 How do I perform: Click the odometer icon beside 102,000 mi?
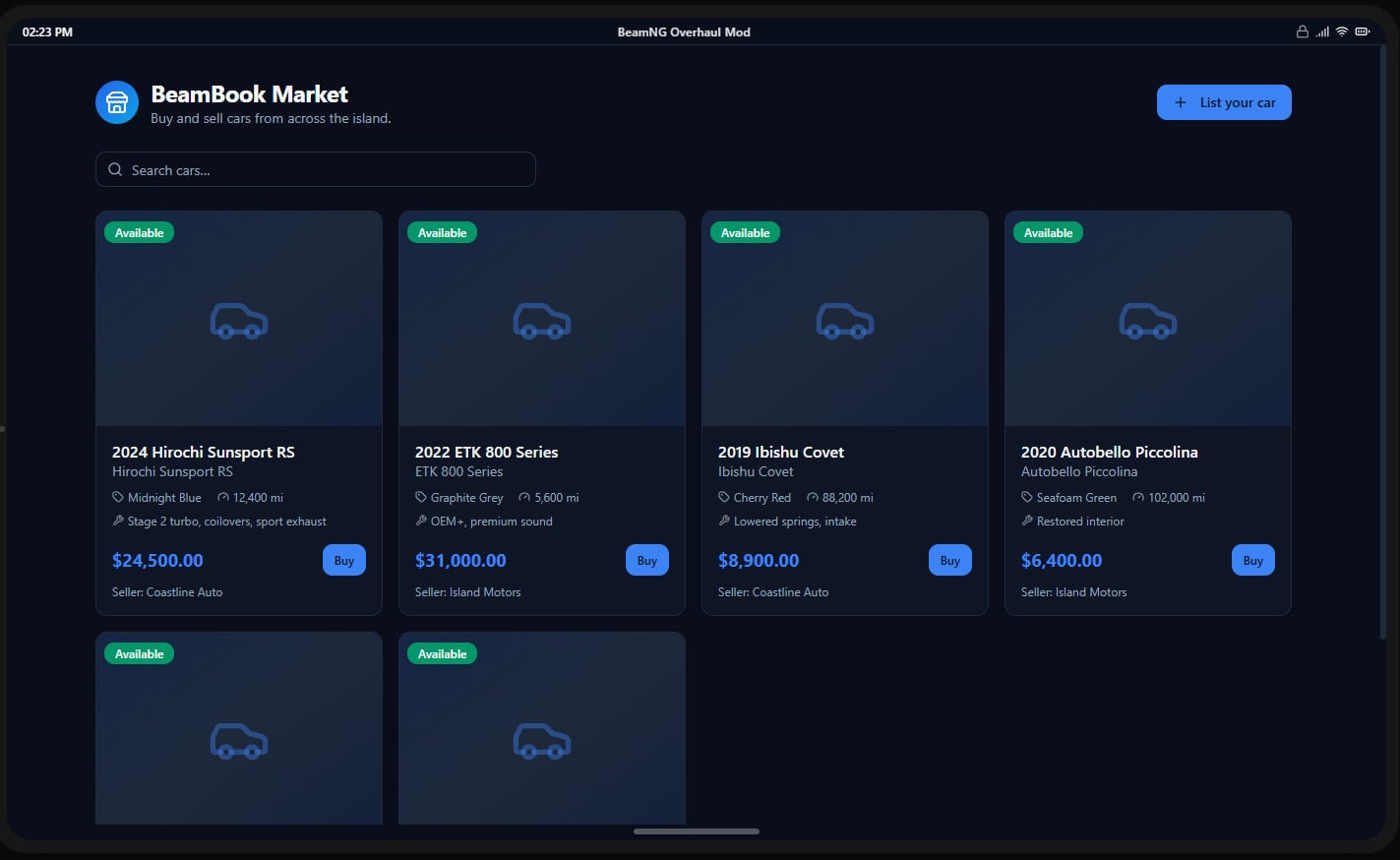[x=1138, y=497]
